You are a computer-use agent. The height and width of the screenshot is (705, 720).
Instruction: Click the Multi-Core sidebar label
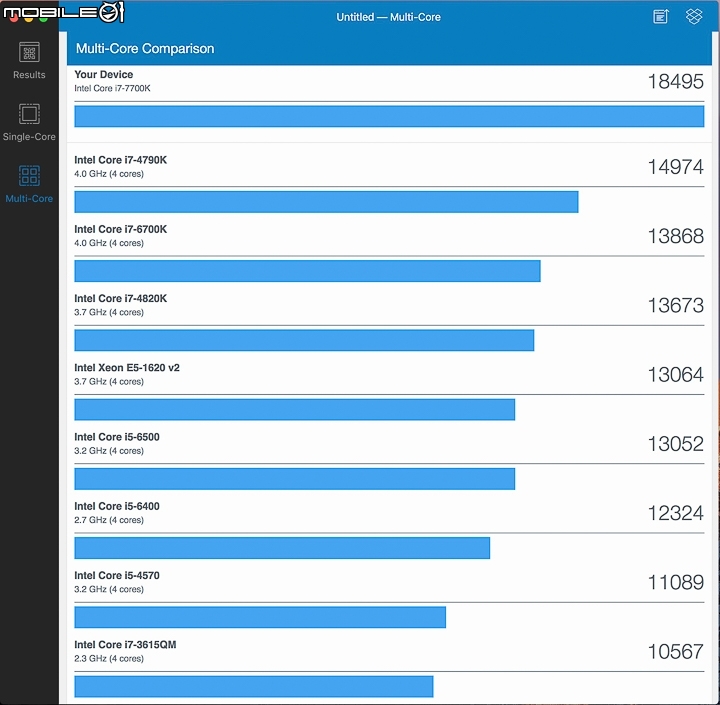29,198
